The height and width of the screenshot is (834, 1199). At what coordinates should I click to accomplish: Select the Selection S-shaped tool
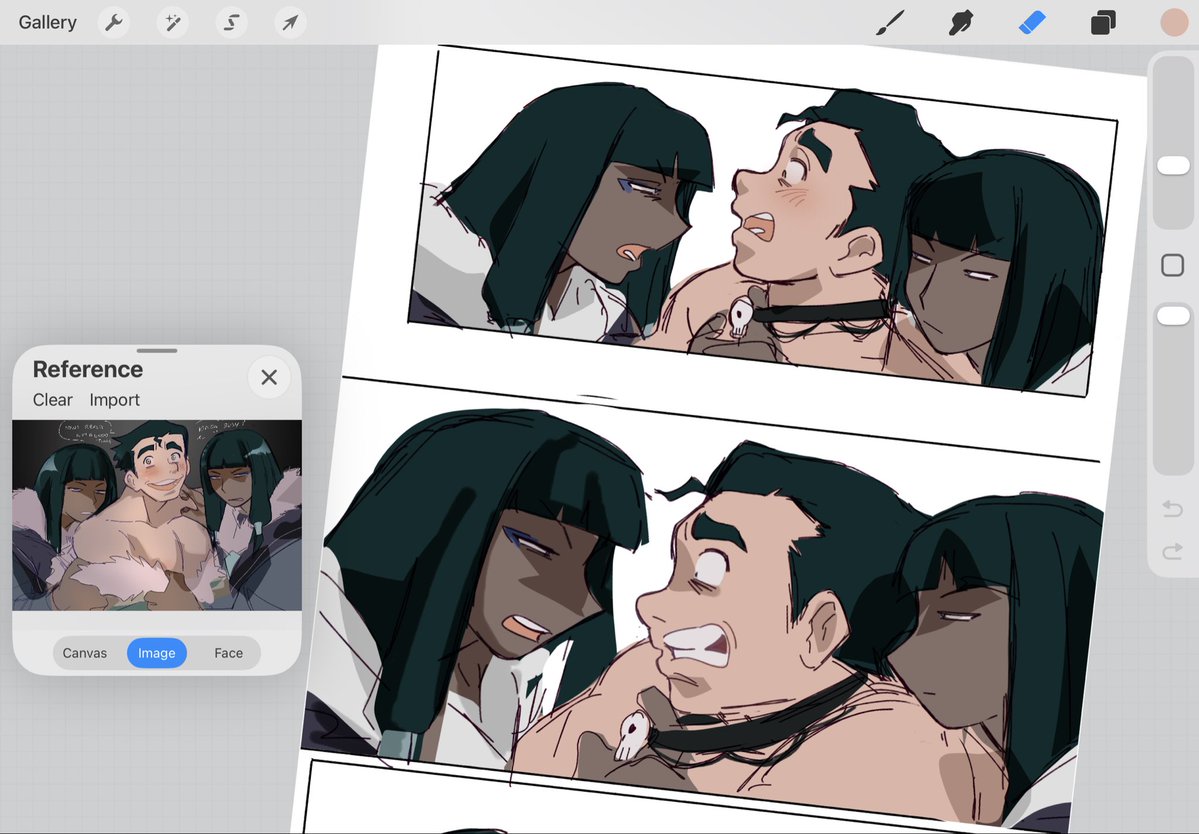pyautogui.click(x=231, y=22)
